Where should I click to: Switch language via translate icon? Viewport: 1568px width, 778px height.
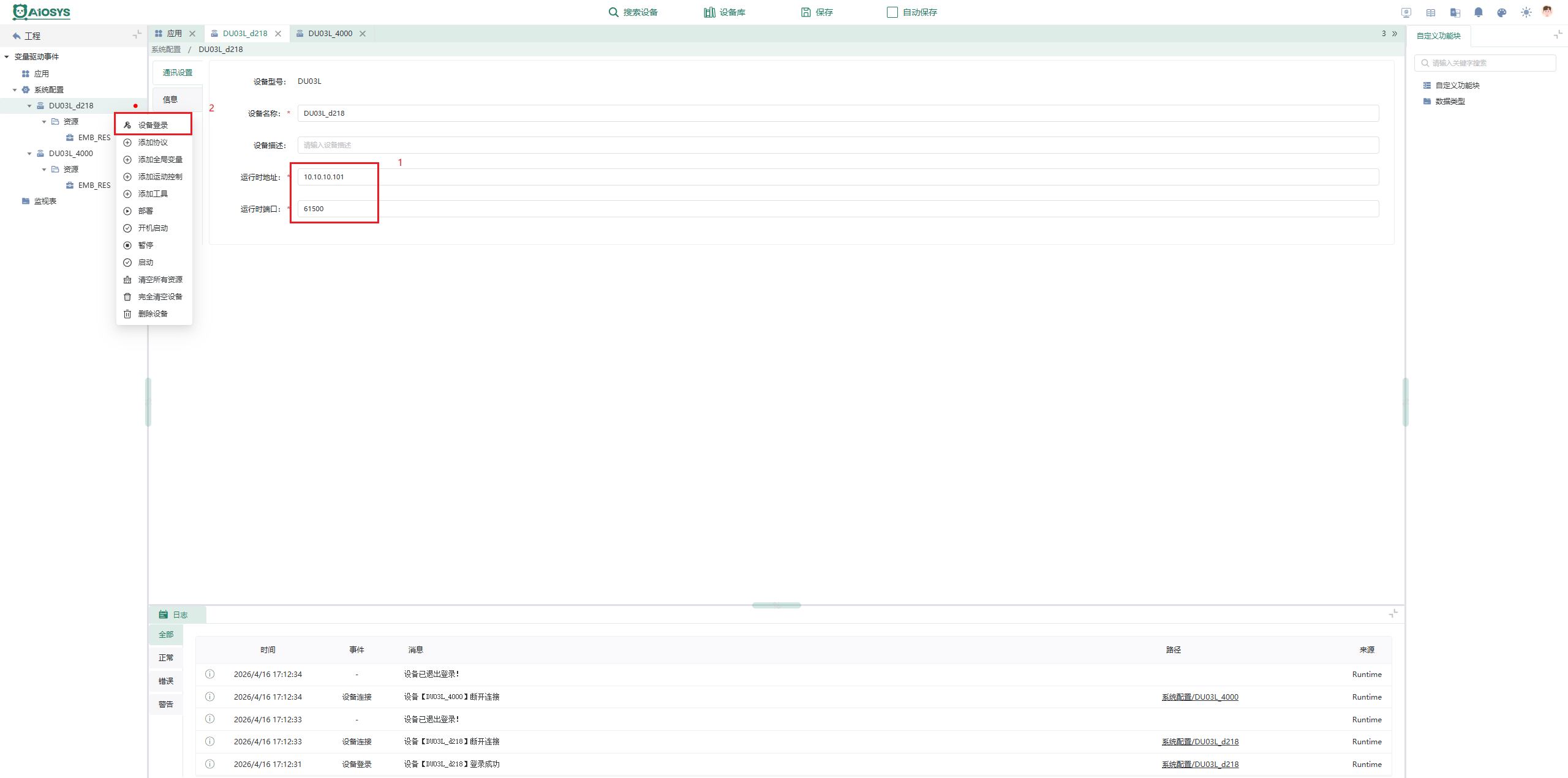point(1455,12)
